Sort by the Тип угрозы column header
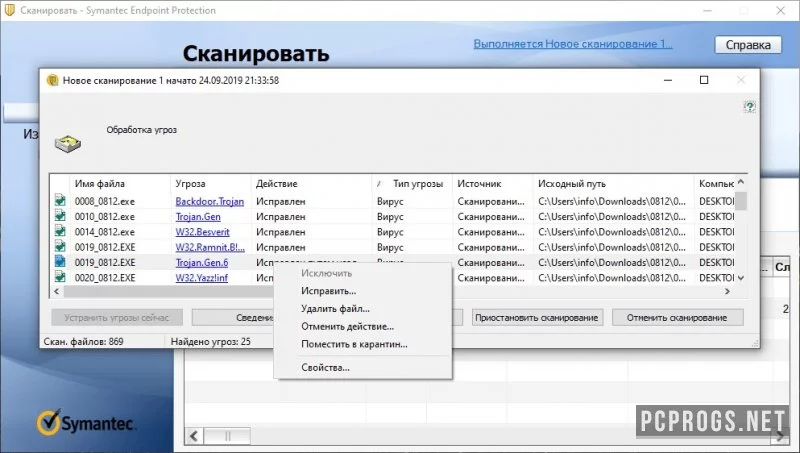The width and height of the screenshot is (800, 453). coord(412,184)
